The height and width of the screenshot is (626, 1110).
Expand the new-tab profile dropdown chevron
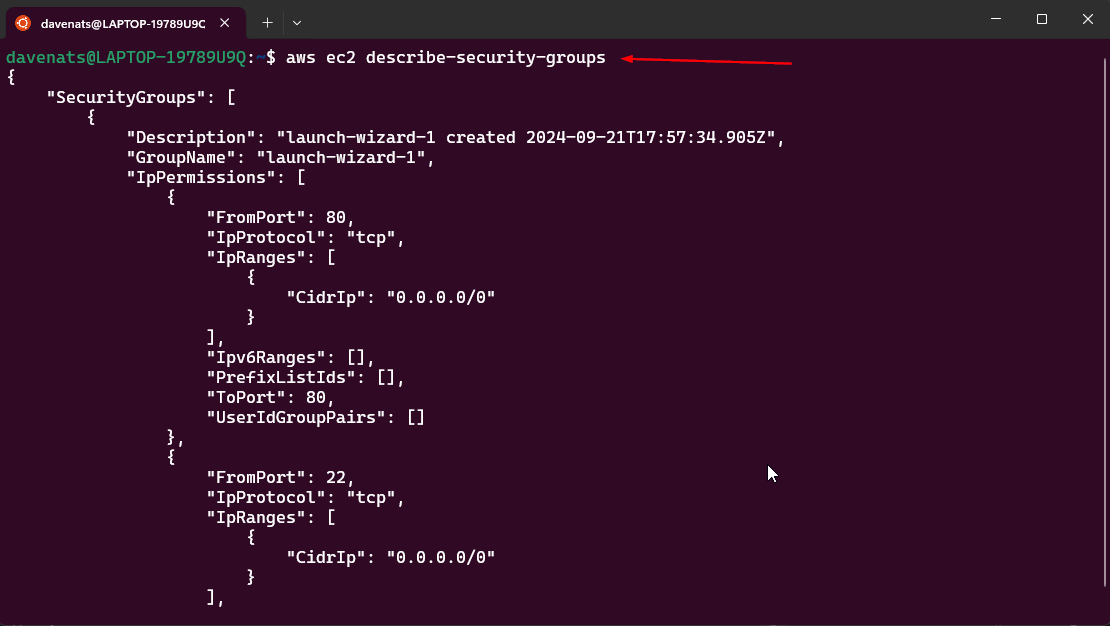click(x=297, y=22)
